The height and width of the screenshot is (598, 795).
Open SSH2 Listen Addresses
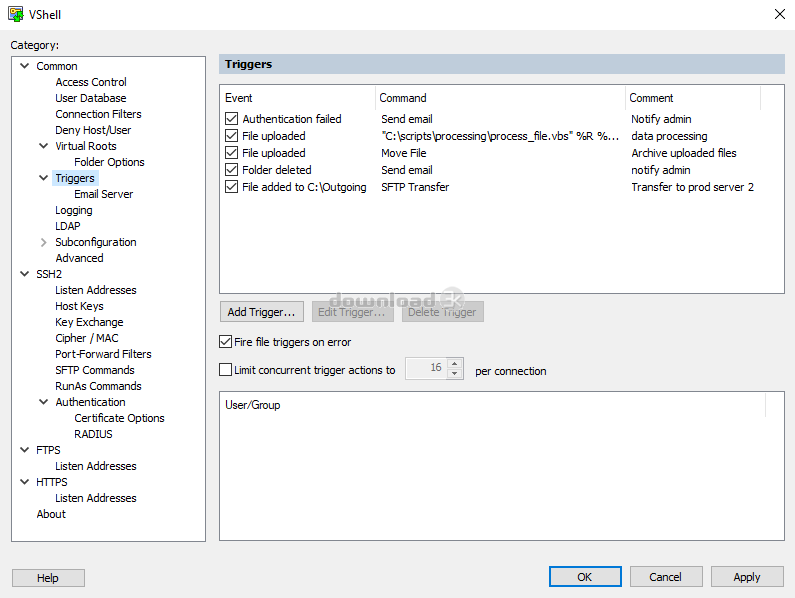coord(96,290)
